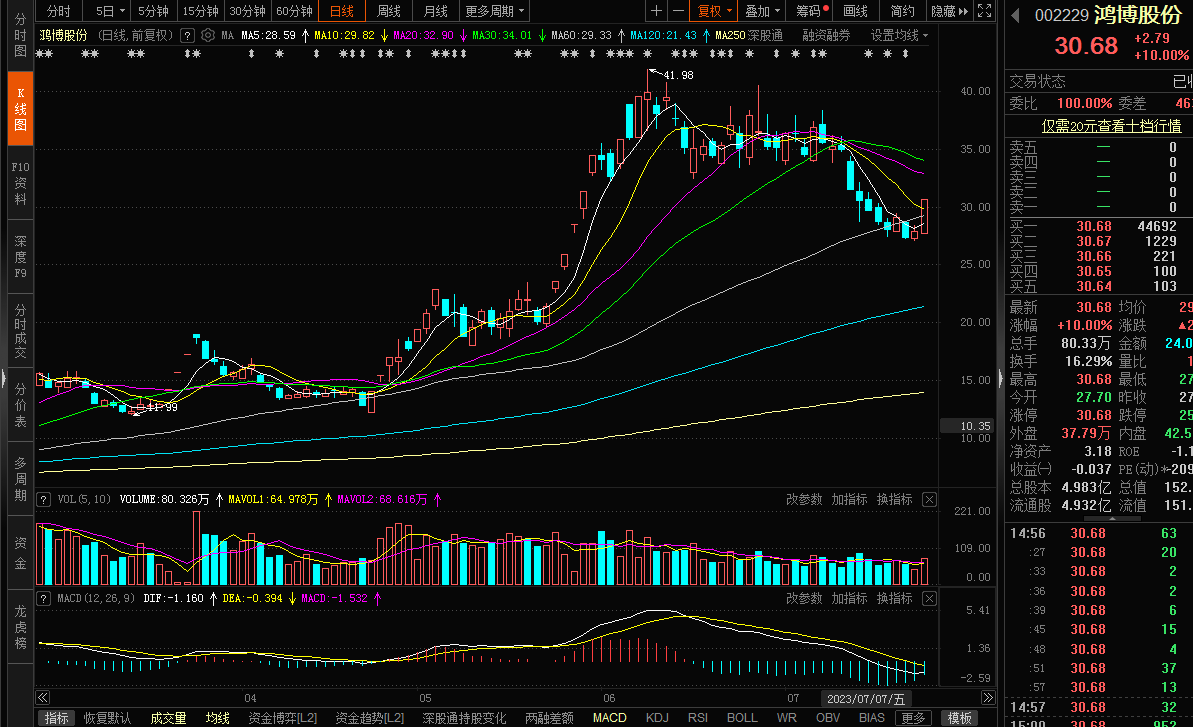Toggle RSI indicator at bottom bar
Viewport: 1193px width, 727px height.
coord(698,718)
